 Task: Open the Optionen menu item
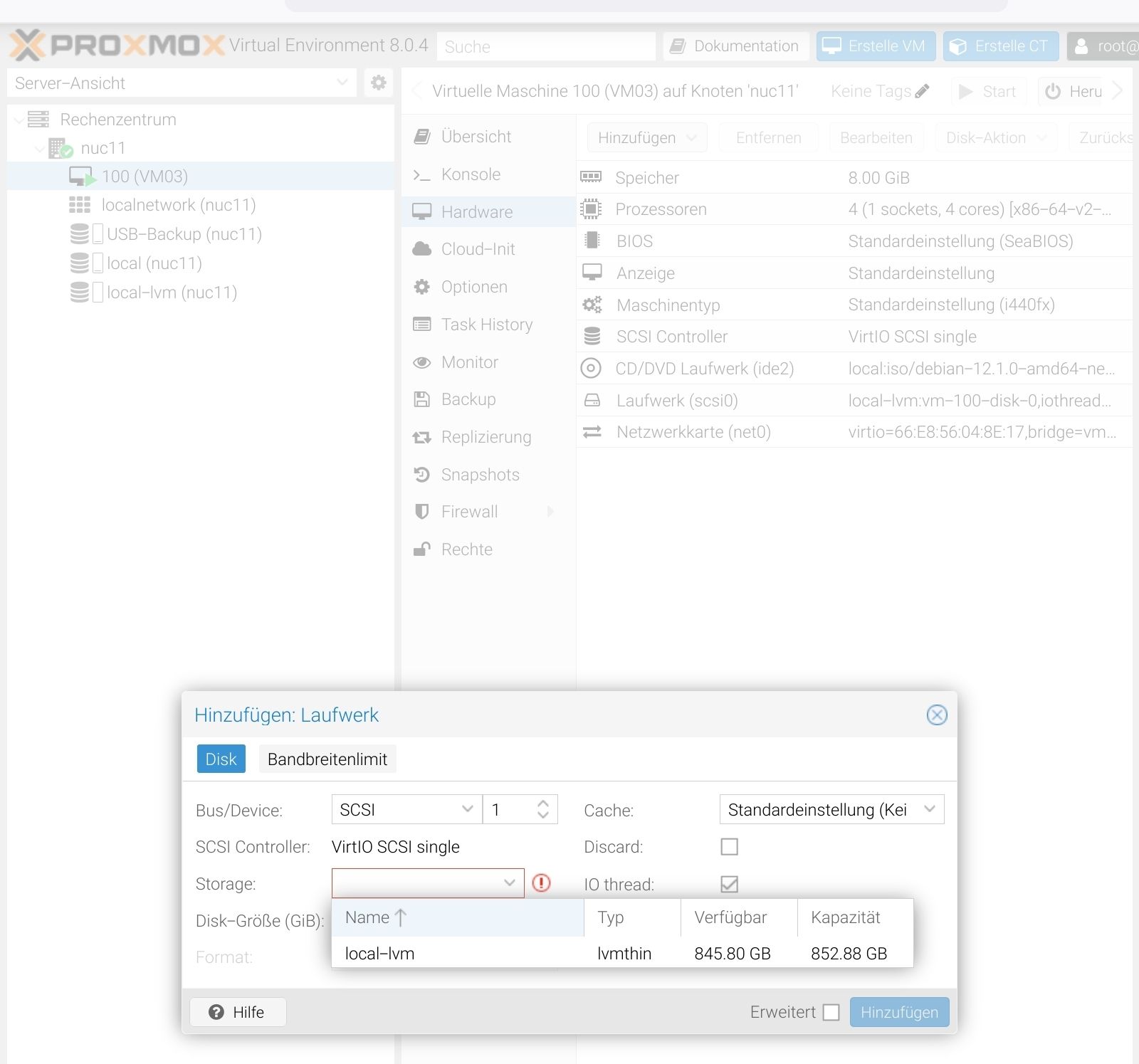pos(488,287)
